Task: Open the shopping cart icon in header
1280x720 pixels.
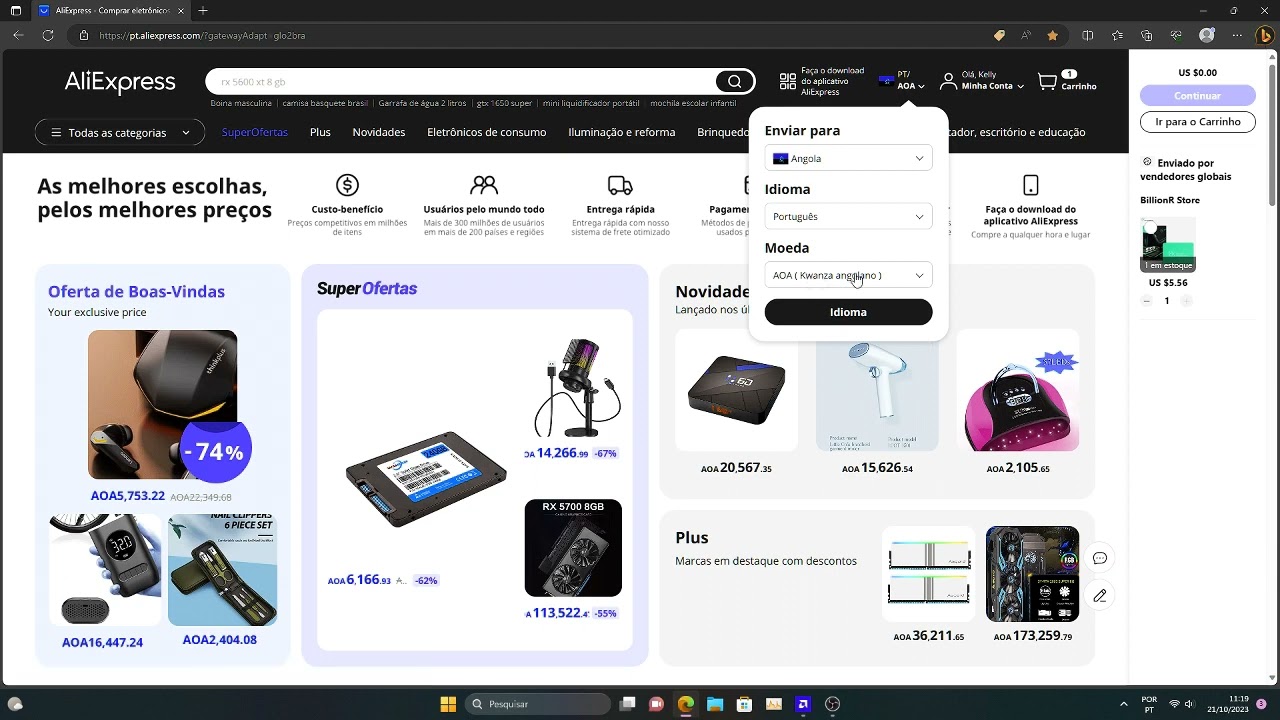Action: point(1047,81)
